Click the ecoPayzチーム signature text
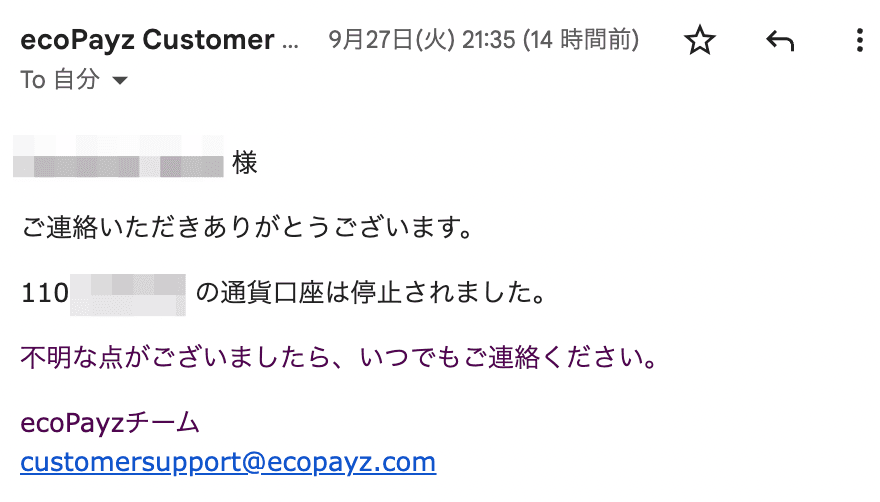This screenshot has width=880, height=502. point(110,422)
